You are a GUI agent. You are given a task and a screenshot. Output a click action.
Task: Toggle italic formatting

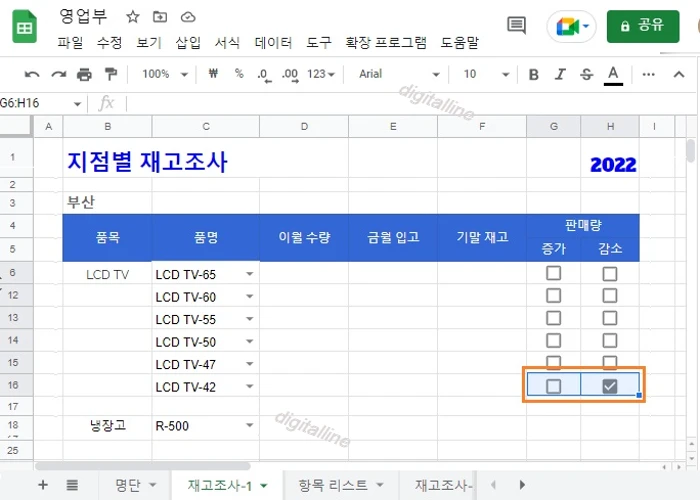[x=560, y=75]
